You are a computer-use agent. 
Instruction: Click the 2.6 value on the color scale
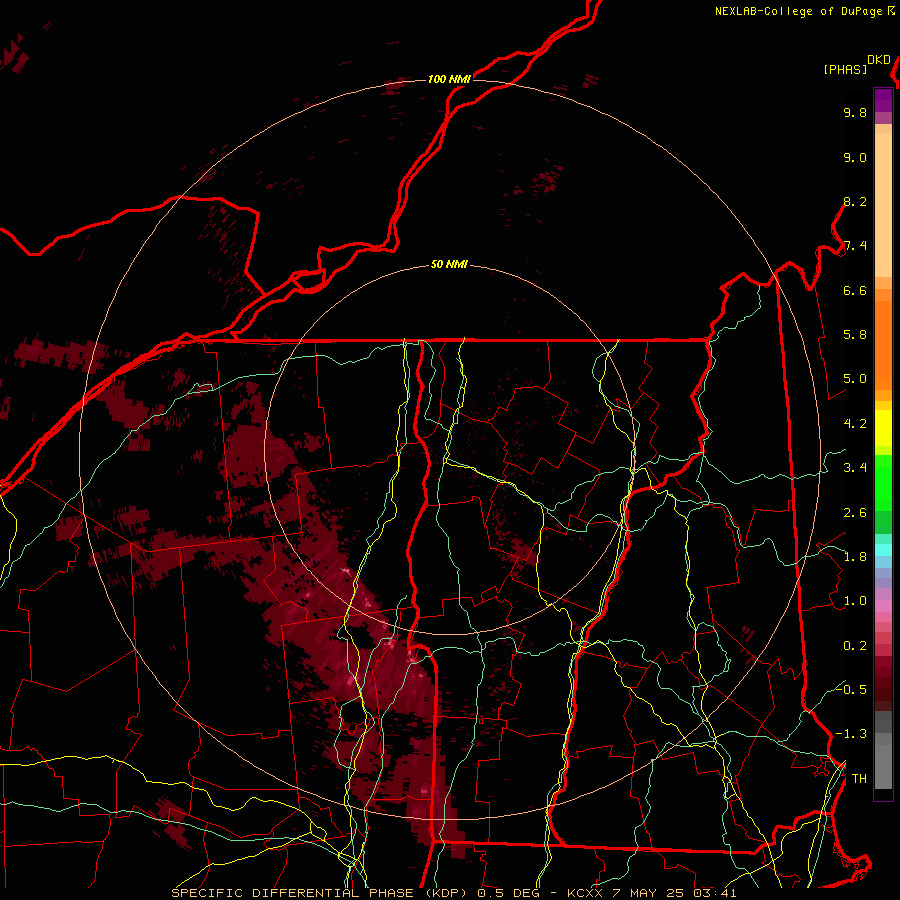click(x=855, y=512)
